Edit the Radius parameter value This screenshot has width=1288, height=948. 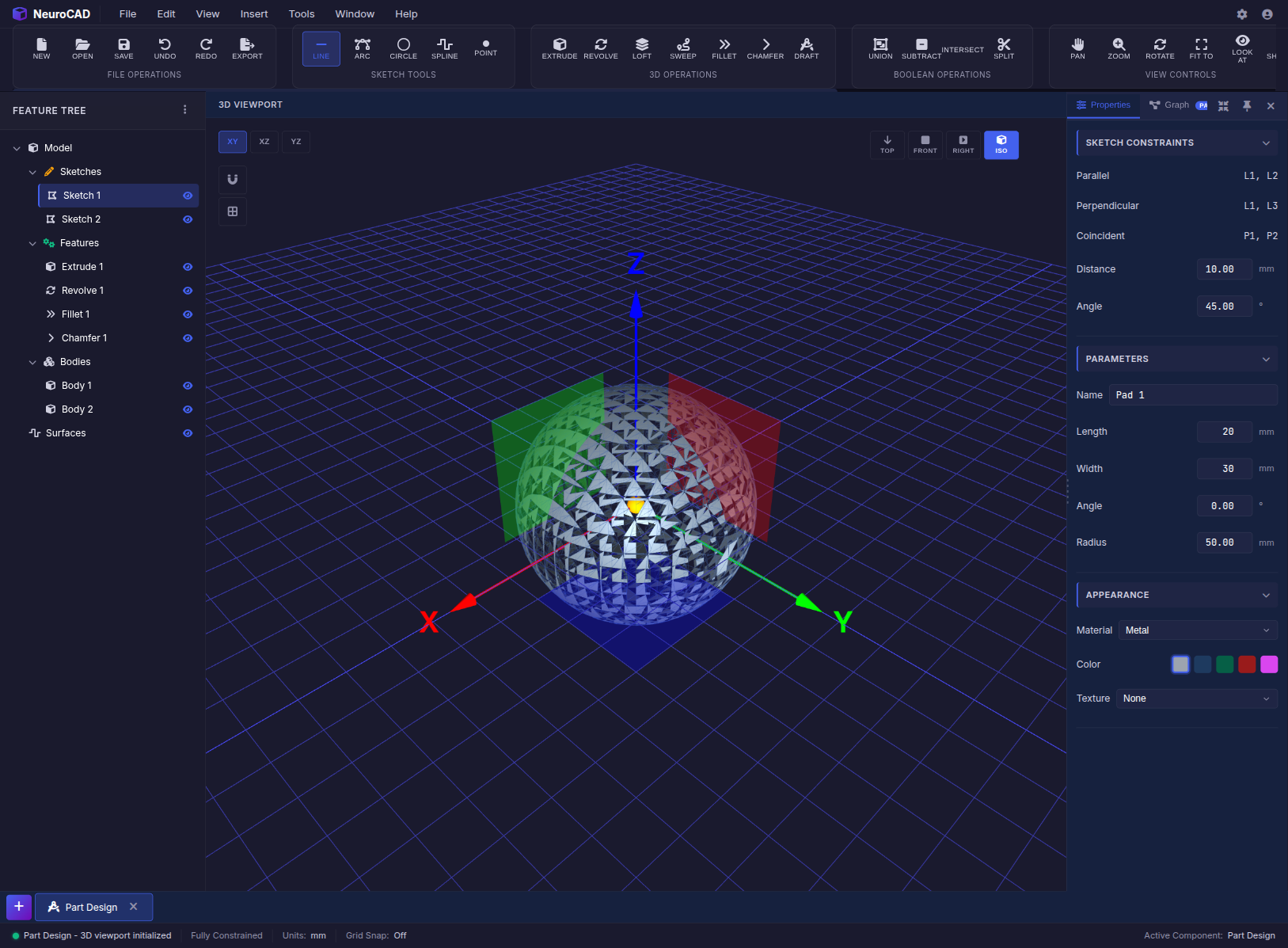pyautogui.click(x=1224, y=543)
